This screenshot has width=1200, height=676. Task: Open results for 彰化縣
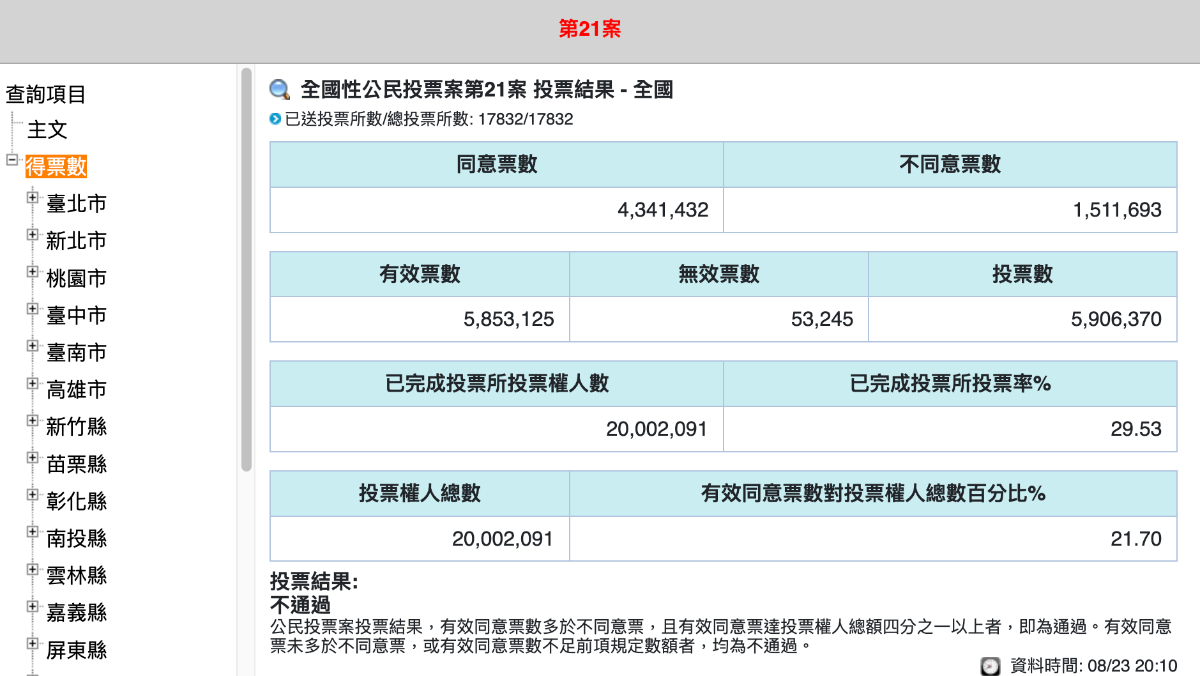76,501
